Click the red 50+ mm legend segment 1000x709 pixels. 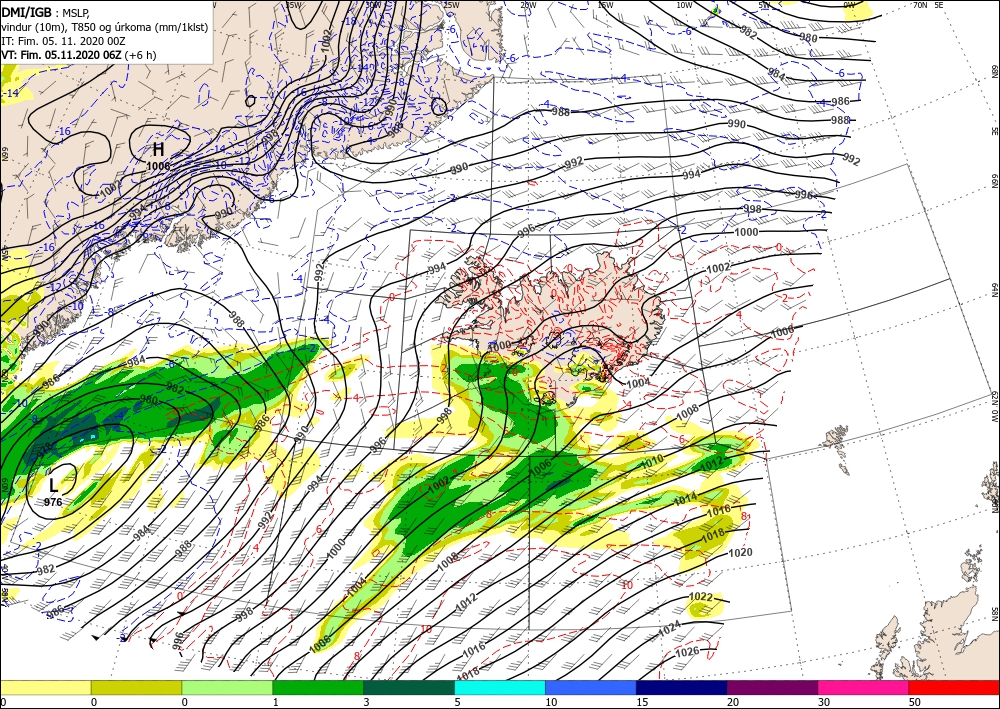pyautogui.click(x=954, y=687)
